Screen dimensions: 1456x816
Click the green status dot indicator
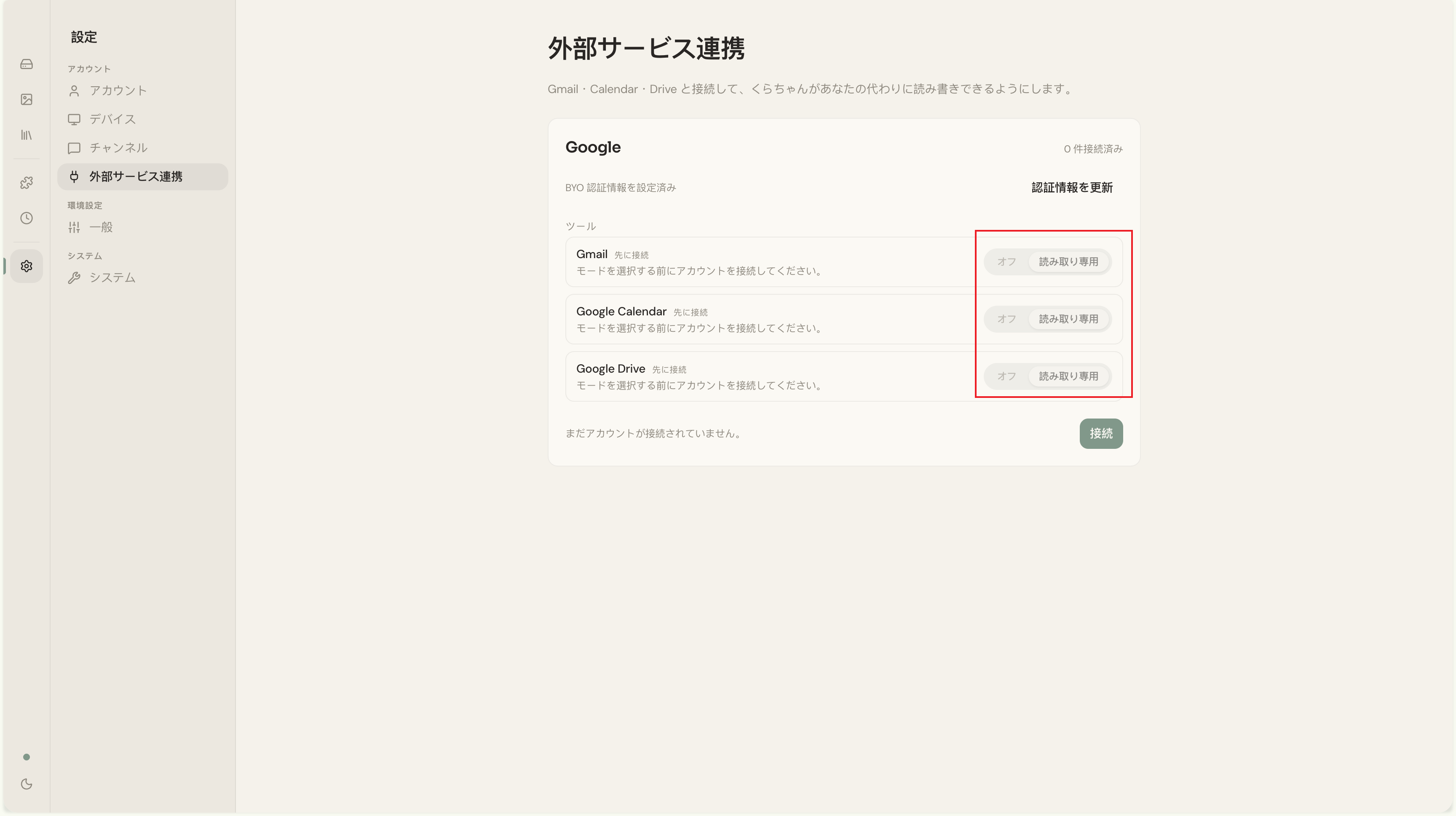(27, 757)
